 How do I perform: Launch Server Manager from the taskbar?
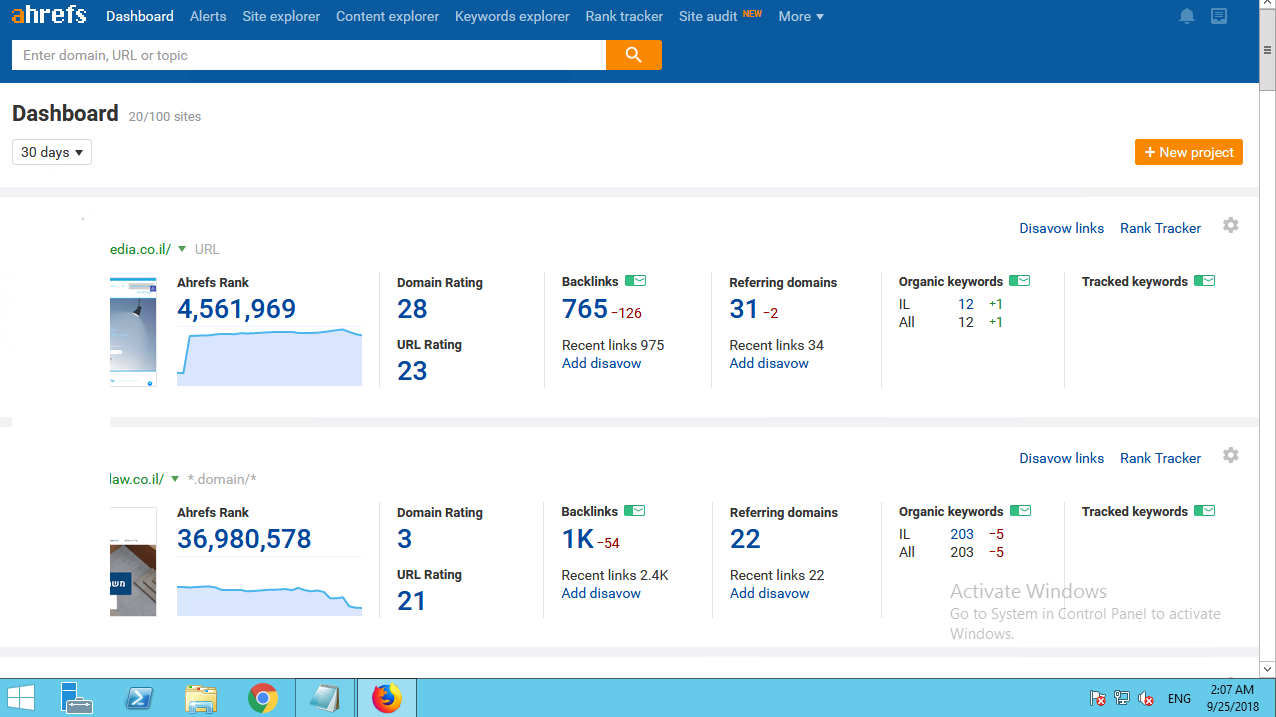tap(76, 698)
